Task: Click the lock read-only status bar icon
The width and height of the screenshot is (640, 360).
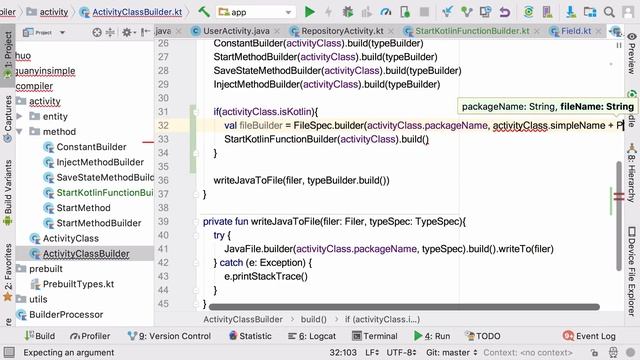Action: pyautogui.click(x=594, y=352)
